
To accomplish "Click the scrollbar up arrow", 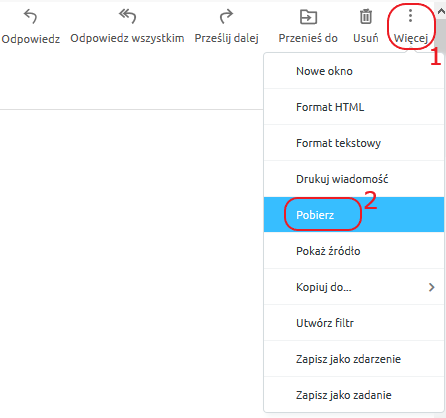I will pos(441,12).
